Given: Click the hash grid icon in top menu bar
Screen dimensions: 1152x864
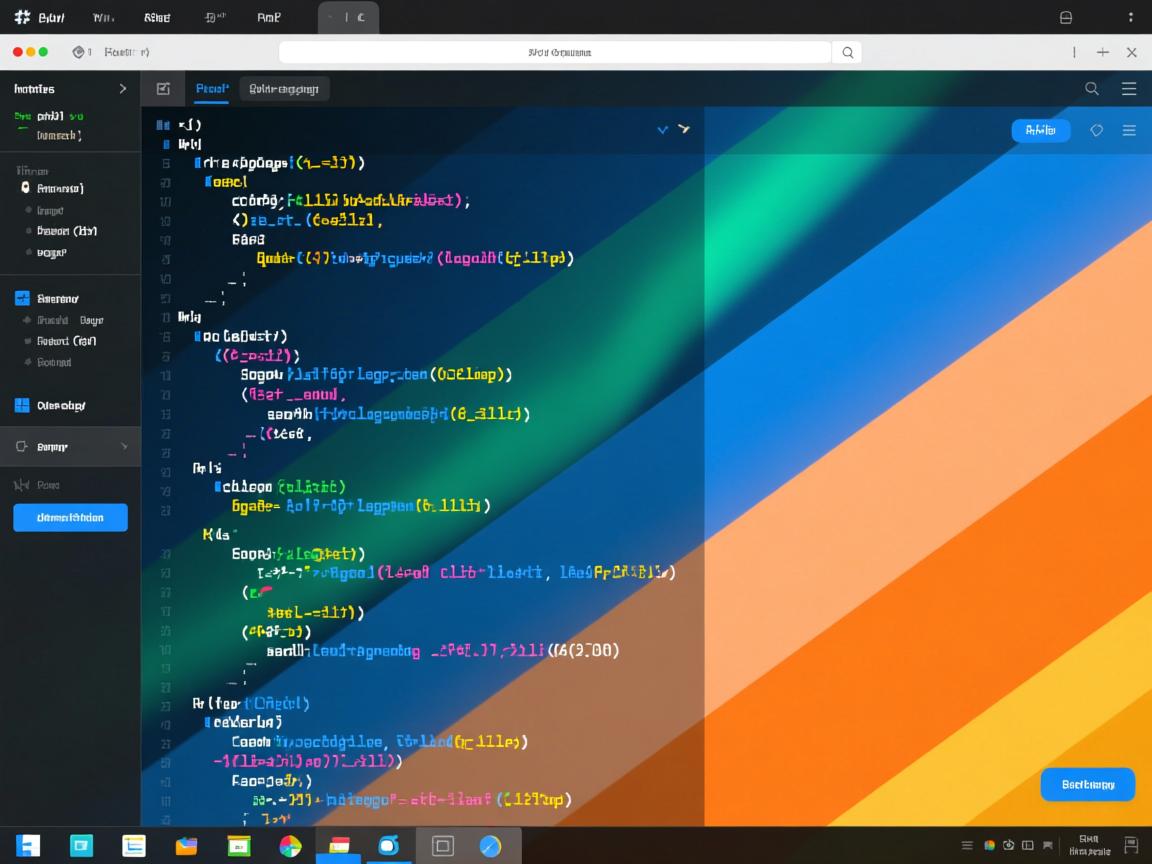Looking at the screenshot, I should point(22,17).
